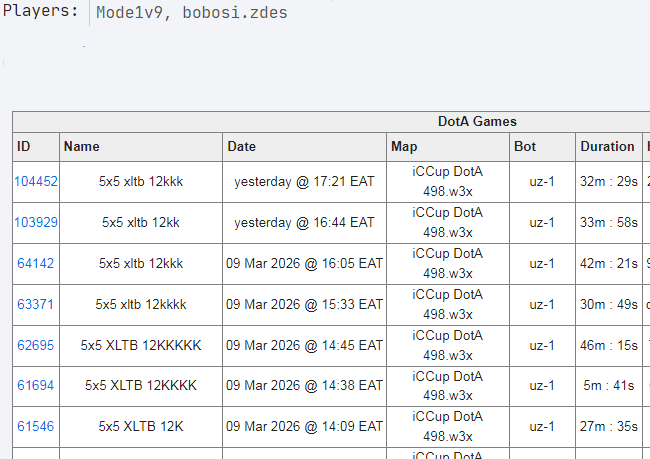
Task: Open game ID 61546 link
Action: (36, 426)
